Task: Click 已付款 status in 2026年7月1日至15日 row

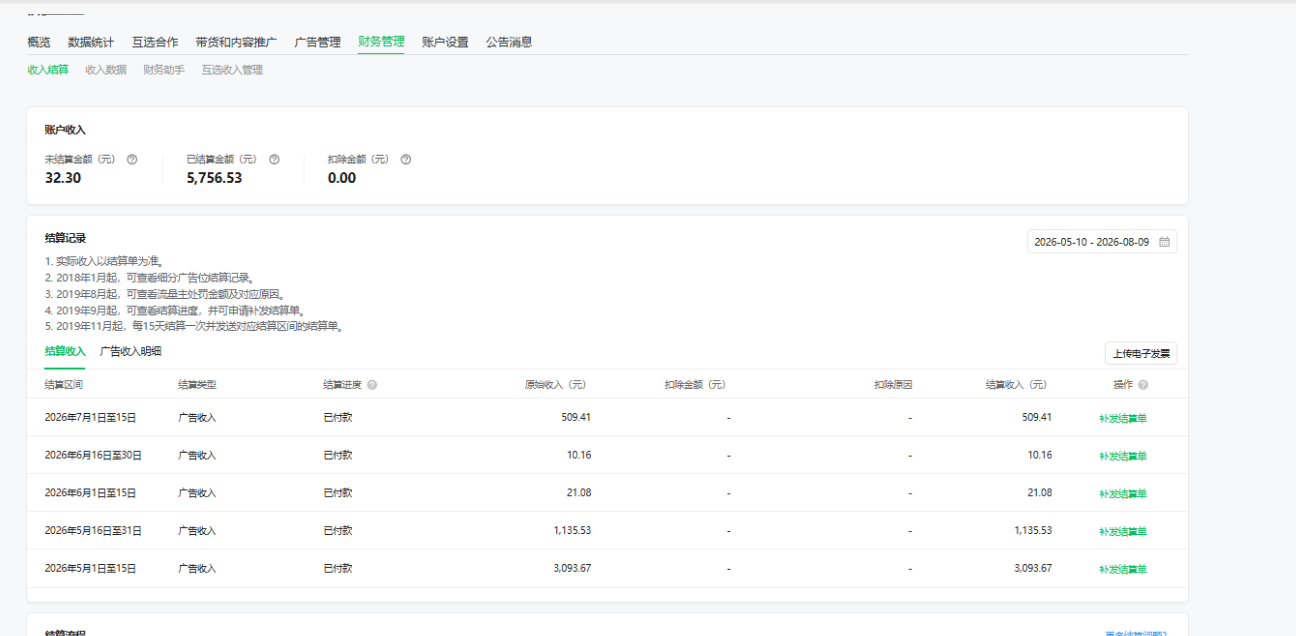Action: pos(338,417)
